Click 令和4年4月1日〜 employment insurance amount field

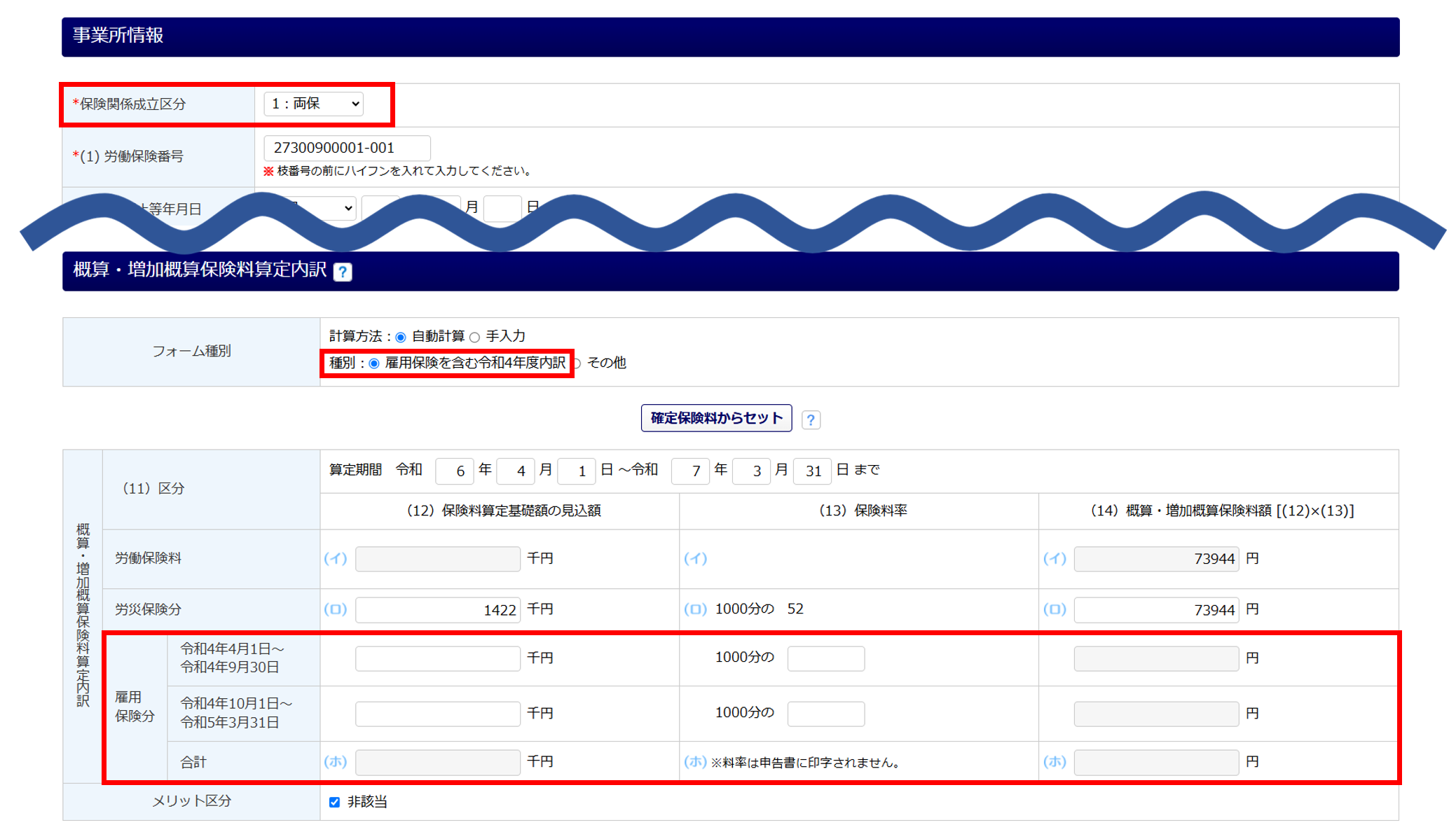(x=437, y=659)
